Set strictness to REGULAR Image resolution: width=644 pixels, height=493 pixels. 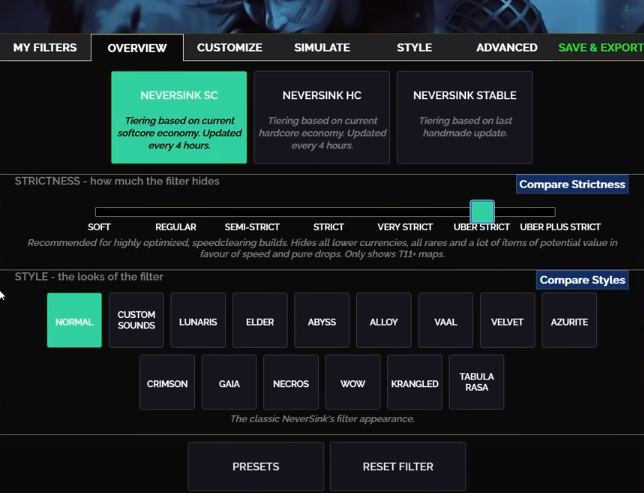click(176, 227)
